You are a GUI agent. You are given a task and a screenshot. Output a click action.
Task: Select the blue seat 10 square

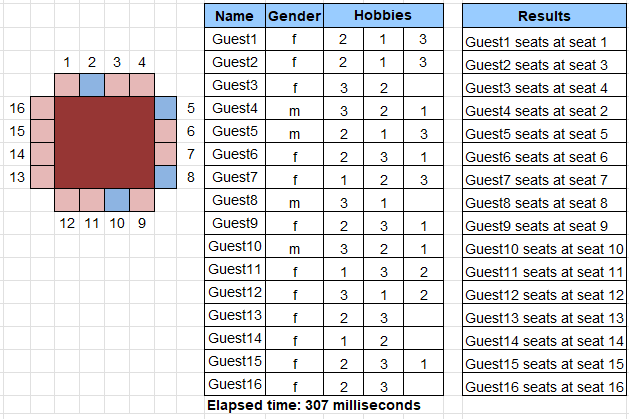[117, 200]
